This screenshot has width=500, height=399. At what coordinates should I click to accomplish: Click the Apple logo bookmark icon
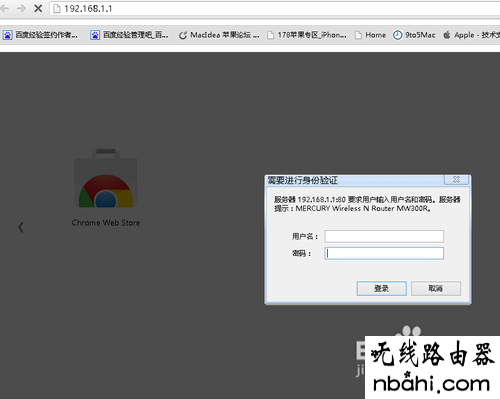(447, 35)
